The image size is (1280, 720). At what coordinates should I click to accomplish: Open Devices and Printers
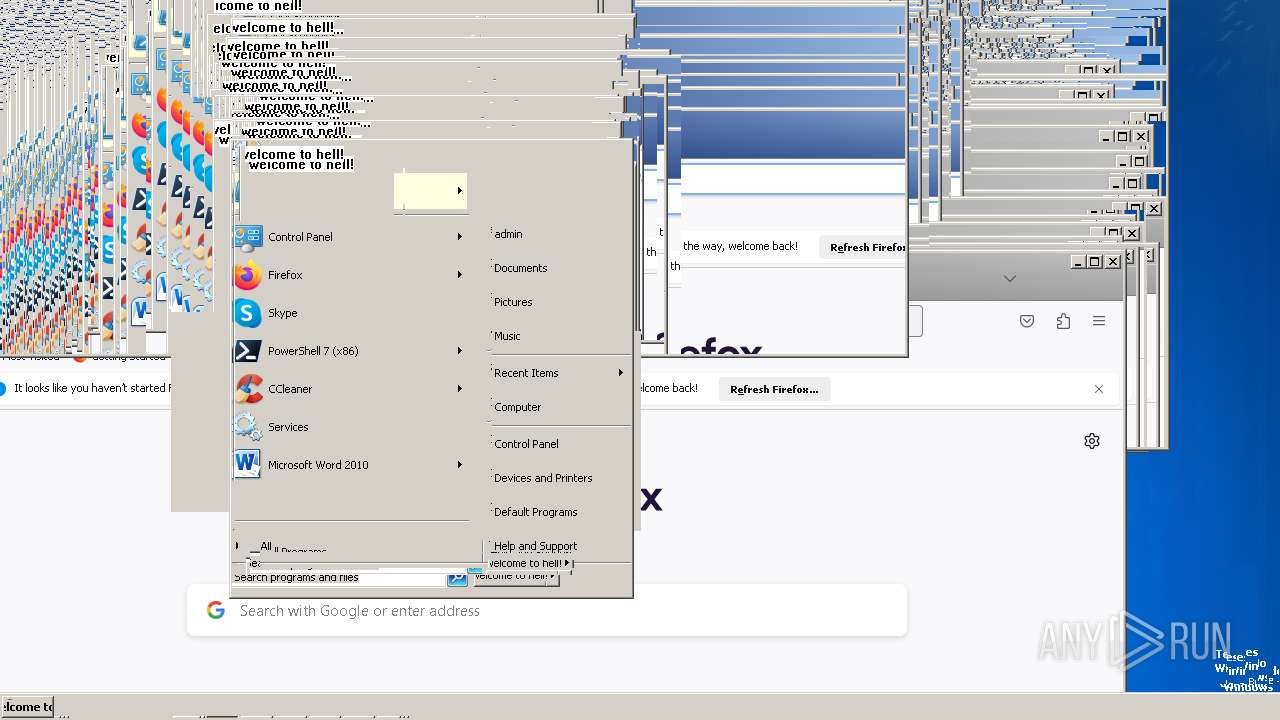(x=543, y=478)
